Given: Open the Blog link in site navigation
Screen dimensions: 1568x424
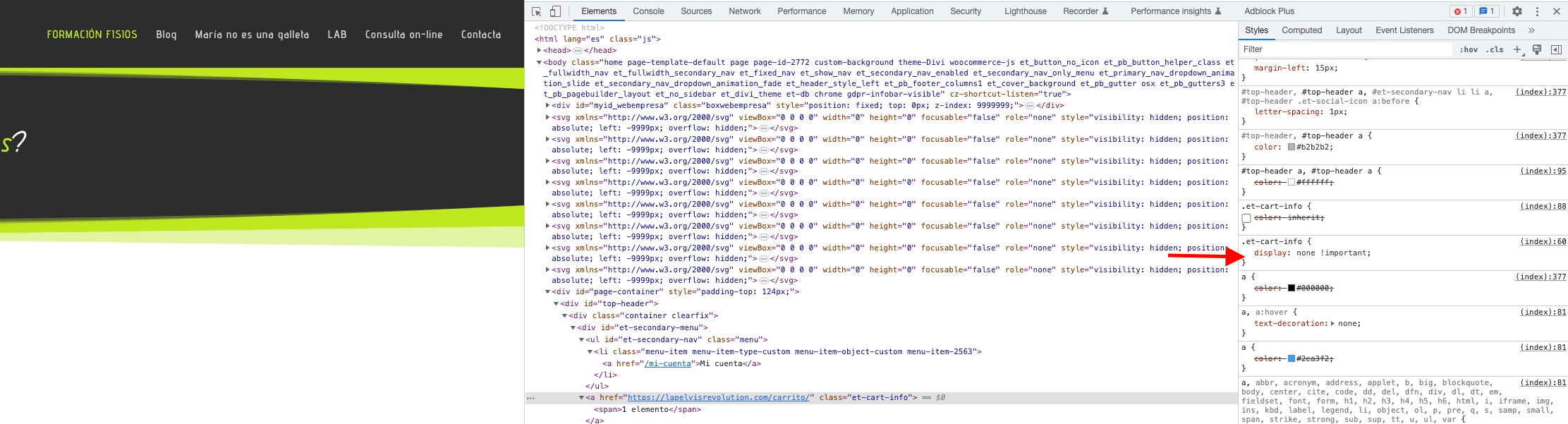Looking at the screenshot, I should (x=166, y=35).
